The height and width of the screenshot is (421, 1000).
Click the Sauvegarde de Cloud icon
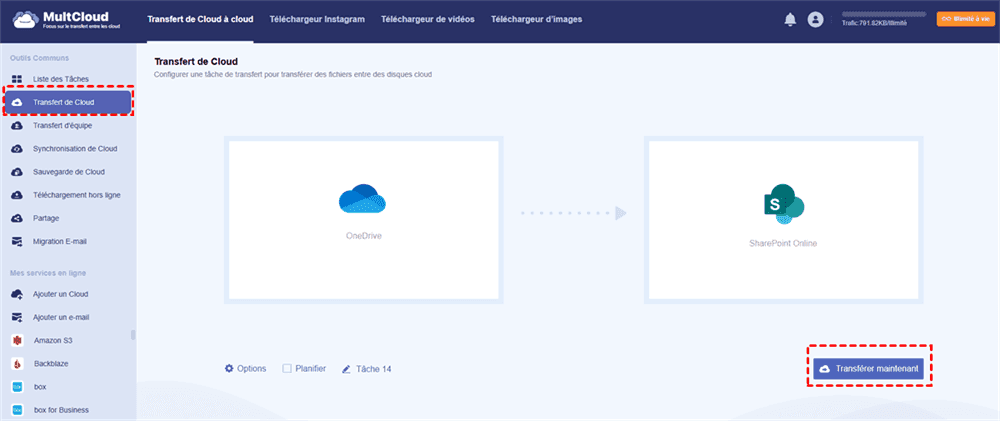click(x=18, y=172)
